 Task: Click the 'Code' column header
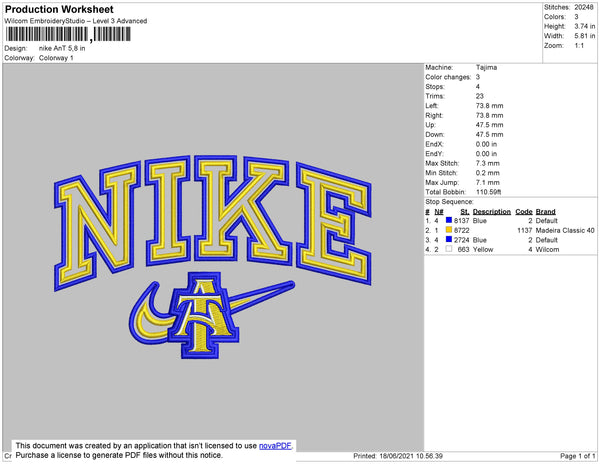[524, 212]
